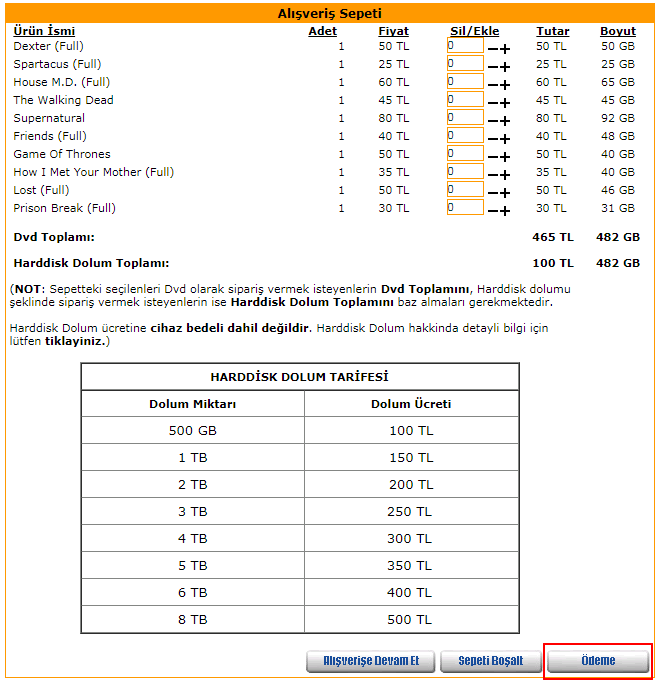The height and width of the screenshot is (700, 660).
Task: Click the Adet column header
Action: 322,31
